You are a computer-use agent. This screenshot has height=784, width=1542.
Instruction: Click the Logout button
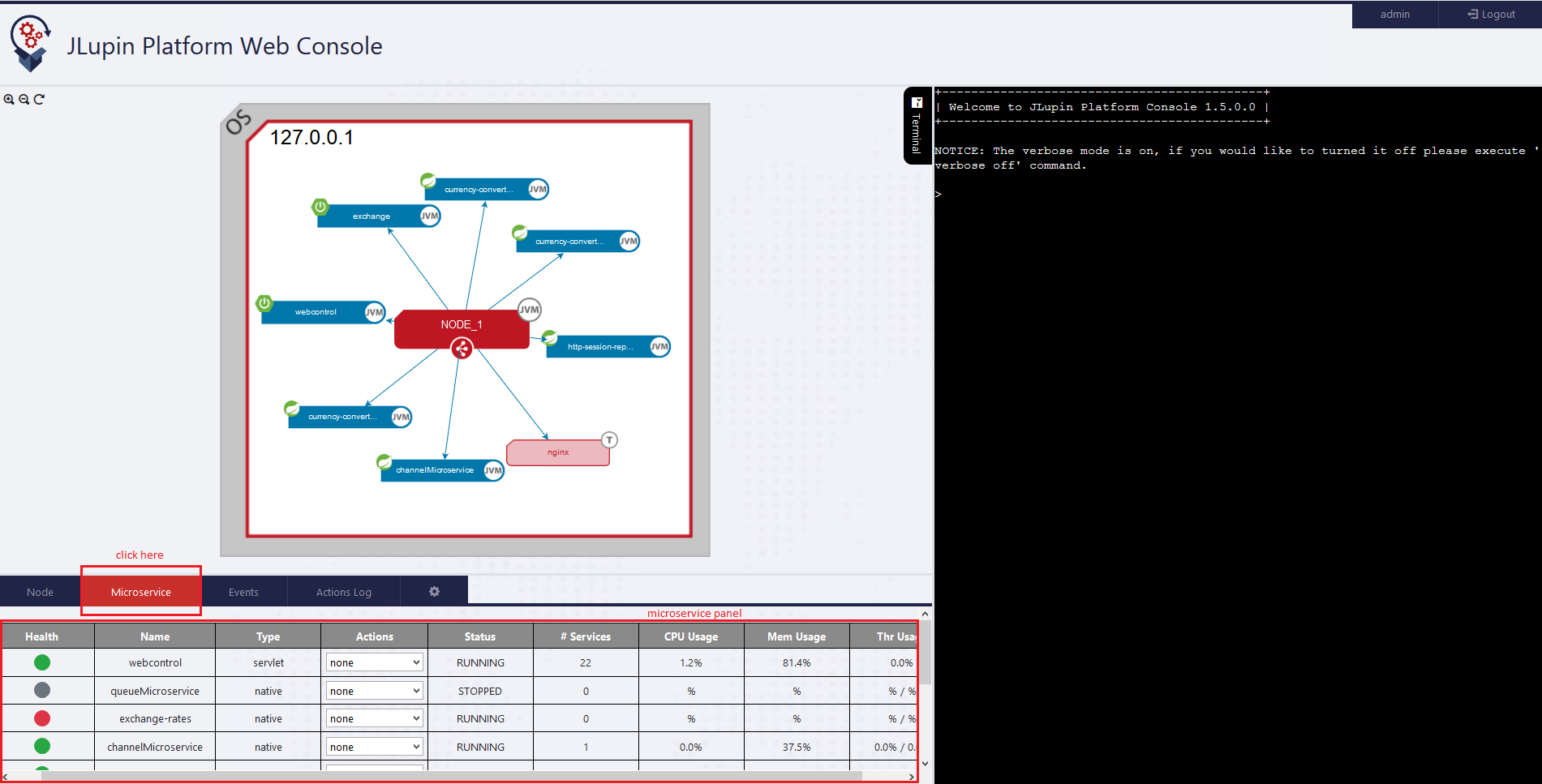tap(1491, 15)
